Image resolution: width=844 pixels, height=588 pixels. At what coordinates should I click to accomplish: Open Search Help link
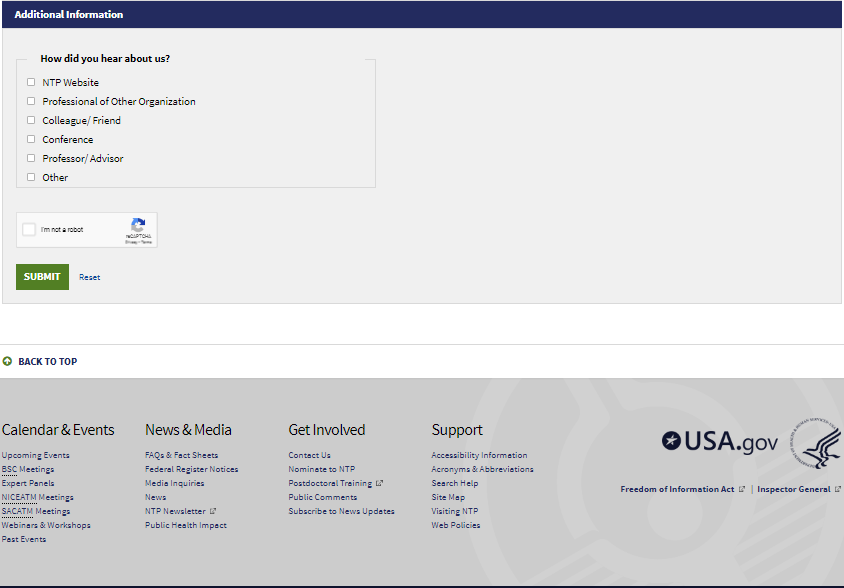455,483
